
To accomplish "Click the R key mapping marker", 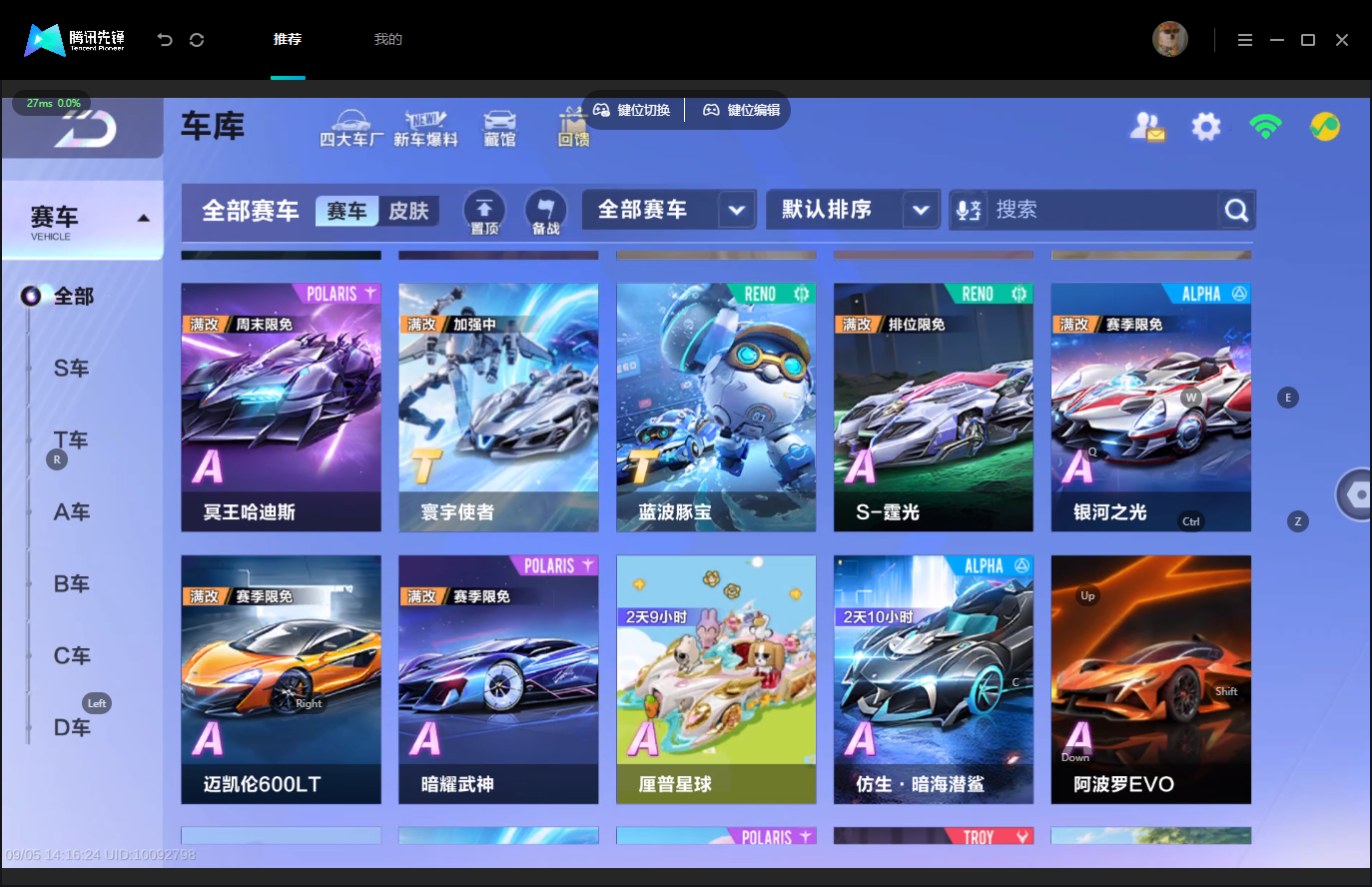I will click(x=57, y=459).
